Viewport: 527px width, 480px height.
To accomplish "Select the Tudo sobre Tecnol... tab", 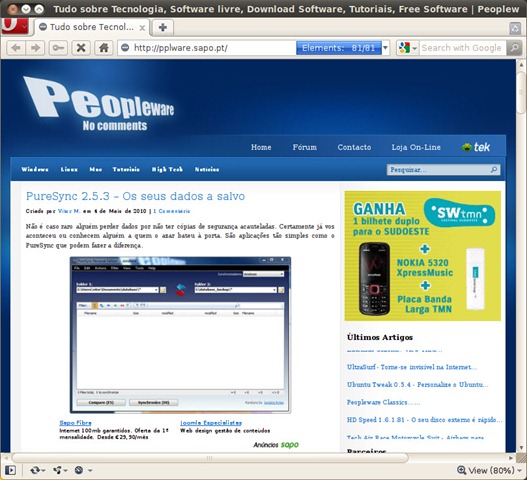I will coord(91,27).
